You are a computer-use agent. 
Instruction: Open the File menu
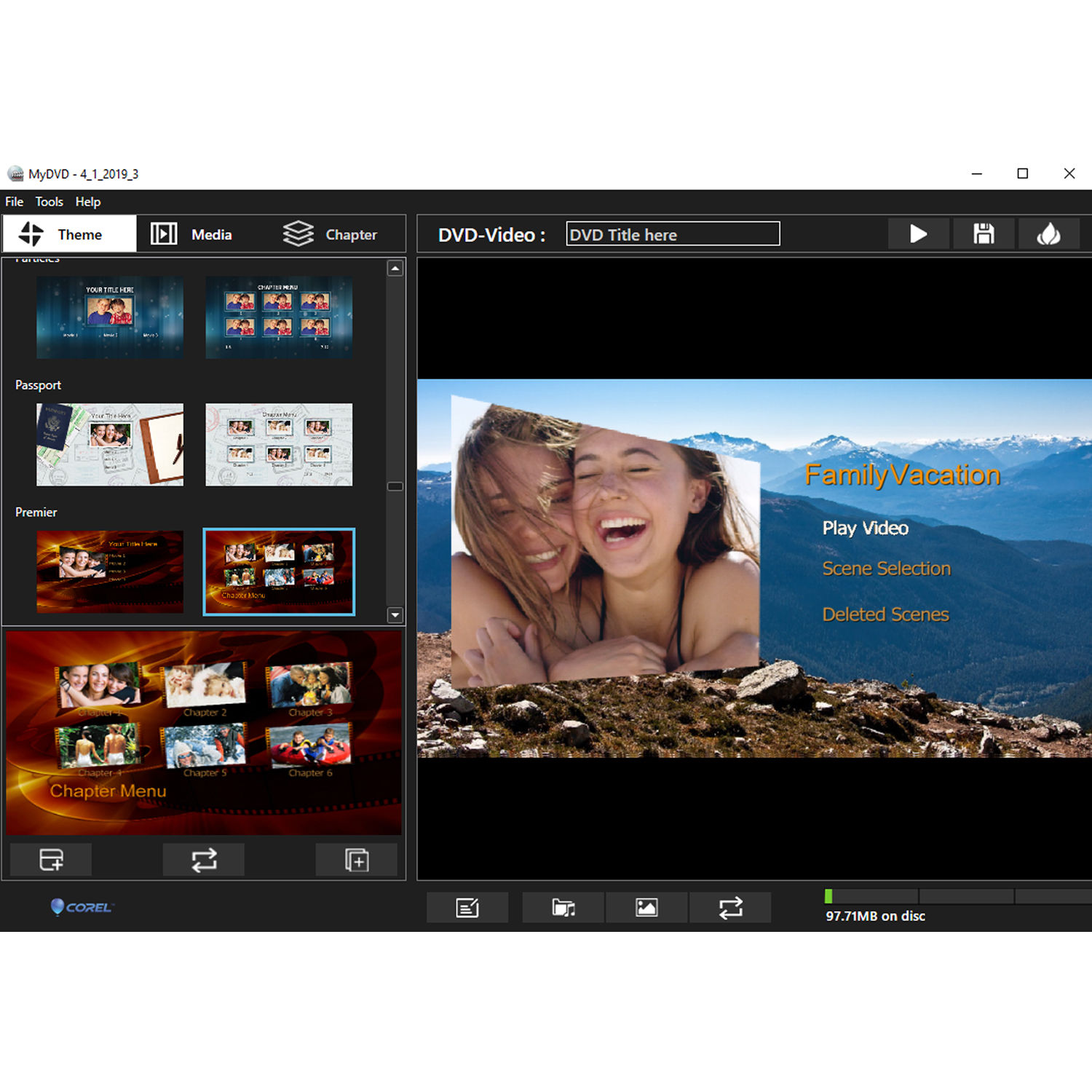[15, 202]
